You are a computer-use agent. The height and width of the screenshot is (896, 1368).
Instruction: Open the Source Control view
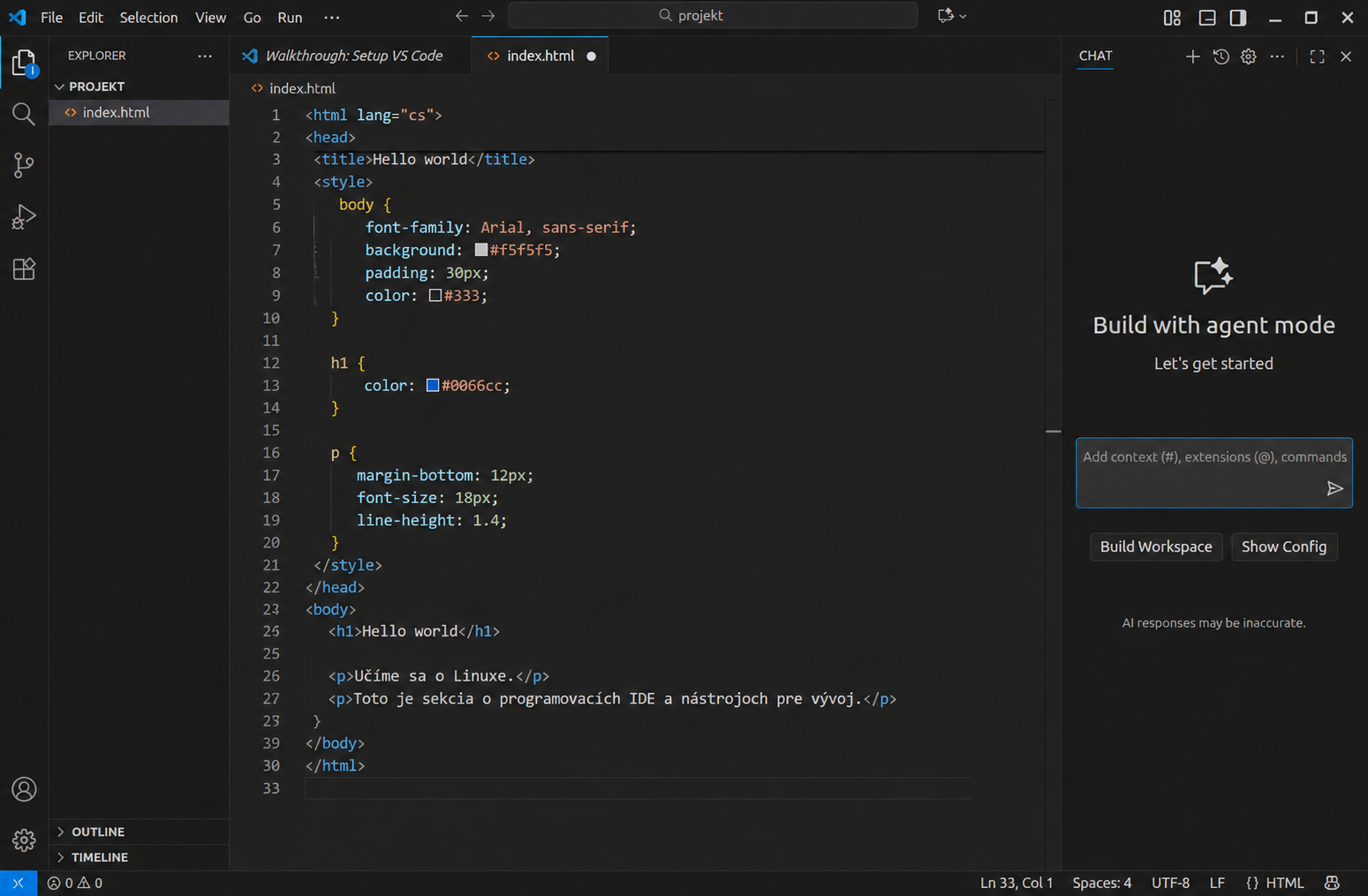pyautogui.click(x=24, y=165)
